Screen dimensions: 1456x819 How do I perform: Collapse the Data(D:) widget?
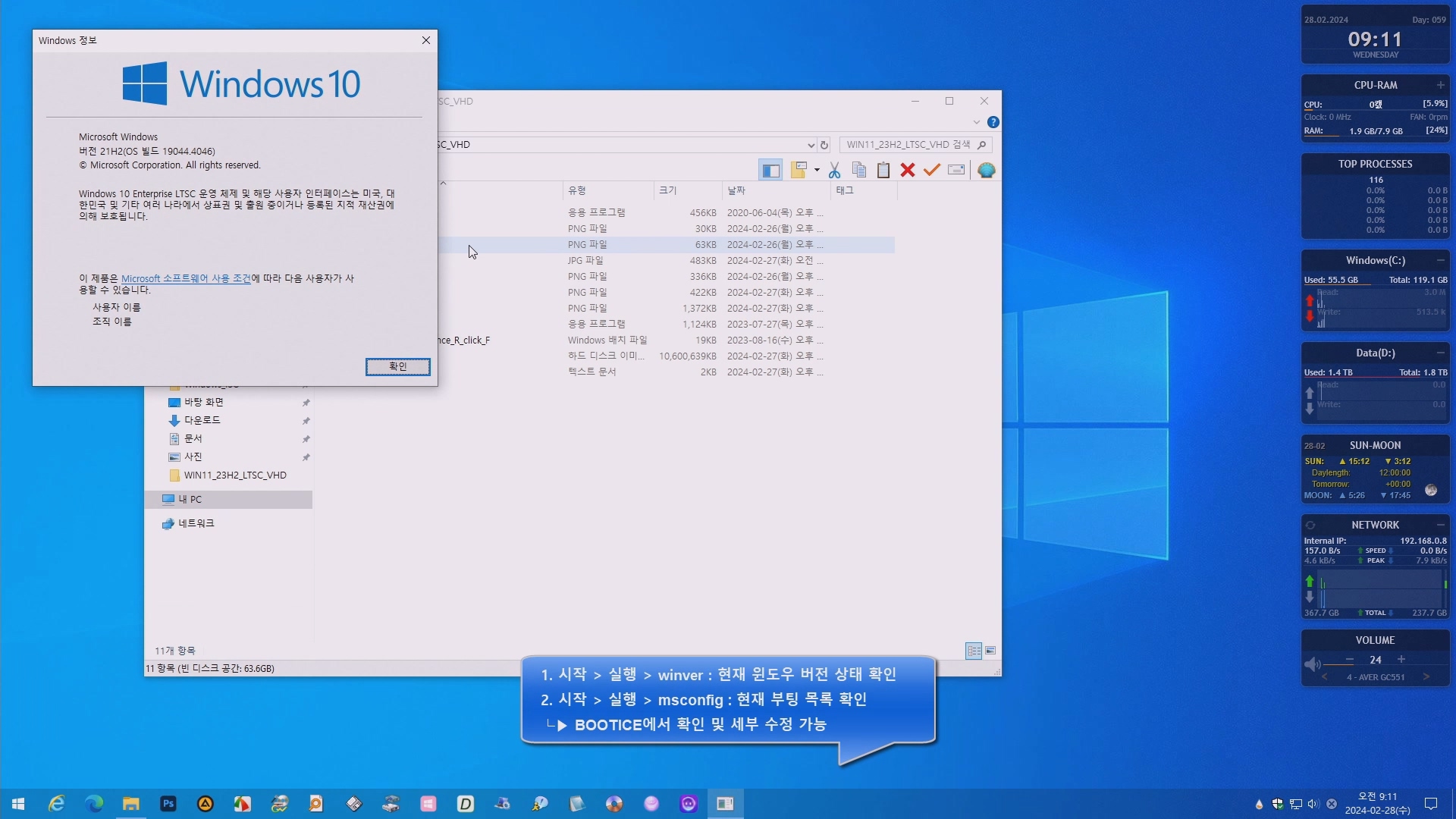point(1440,353)
